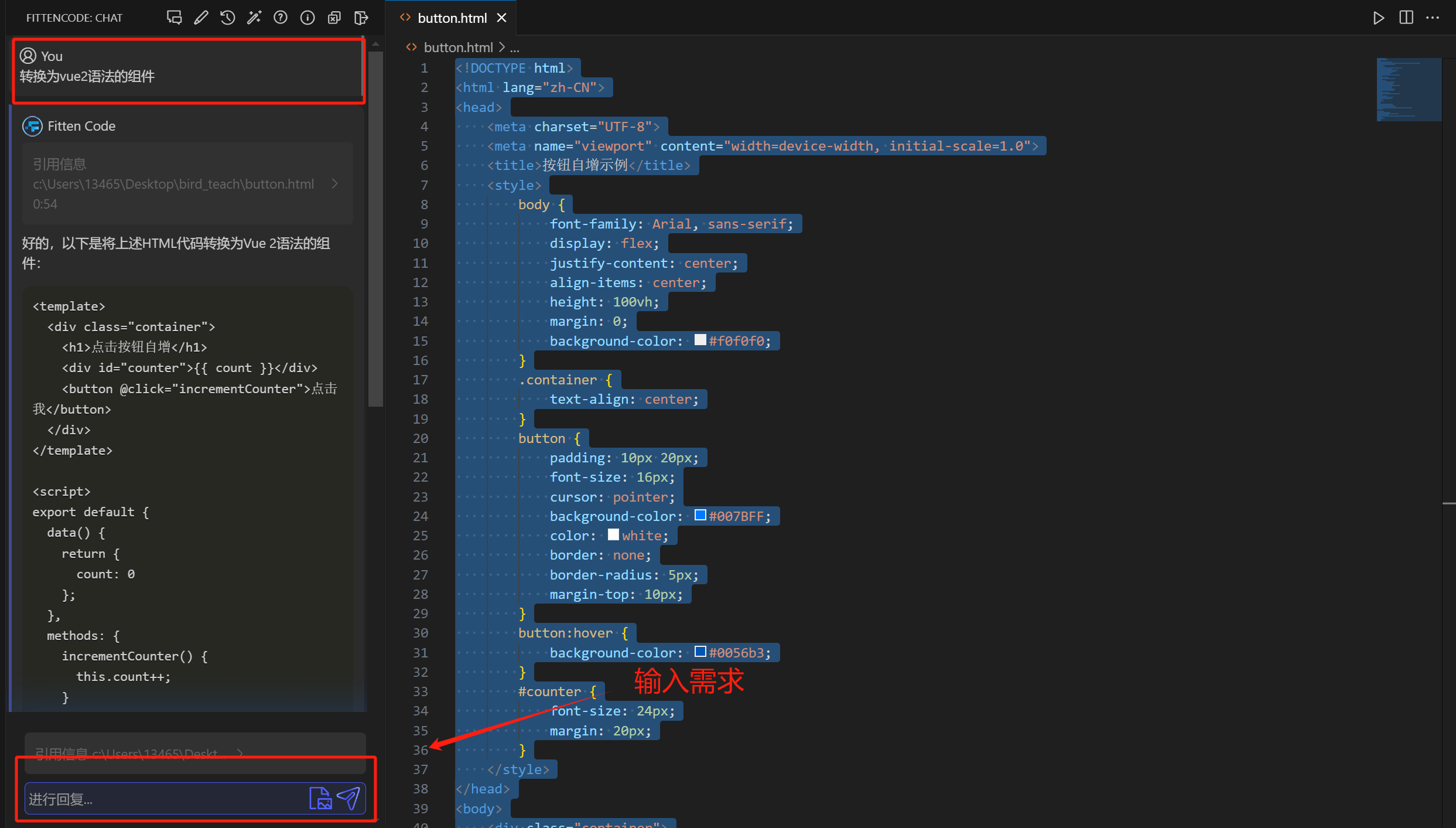Image resolution: width=1456 pixels, height=828 pixels.
Task: Click ".container" selector on line 17
Action: pos(558,380)
